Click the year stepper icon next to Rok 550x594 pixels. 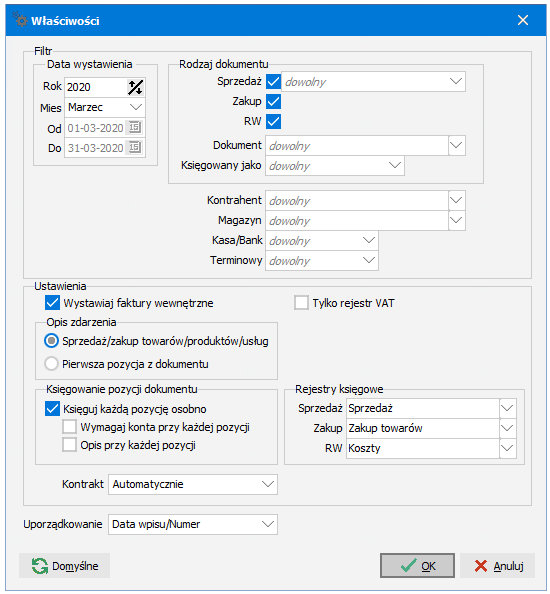(135, 88)
